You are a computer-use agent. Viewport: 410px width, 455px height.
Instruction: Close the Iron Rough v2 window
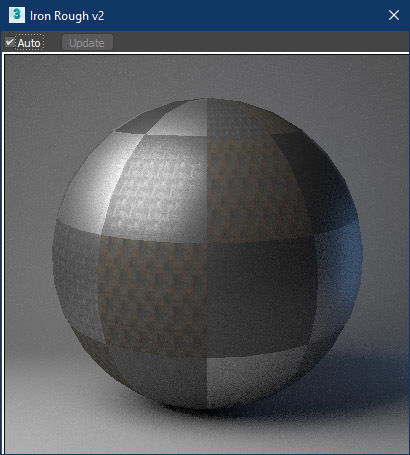click(394, 15)
